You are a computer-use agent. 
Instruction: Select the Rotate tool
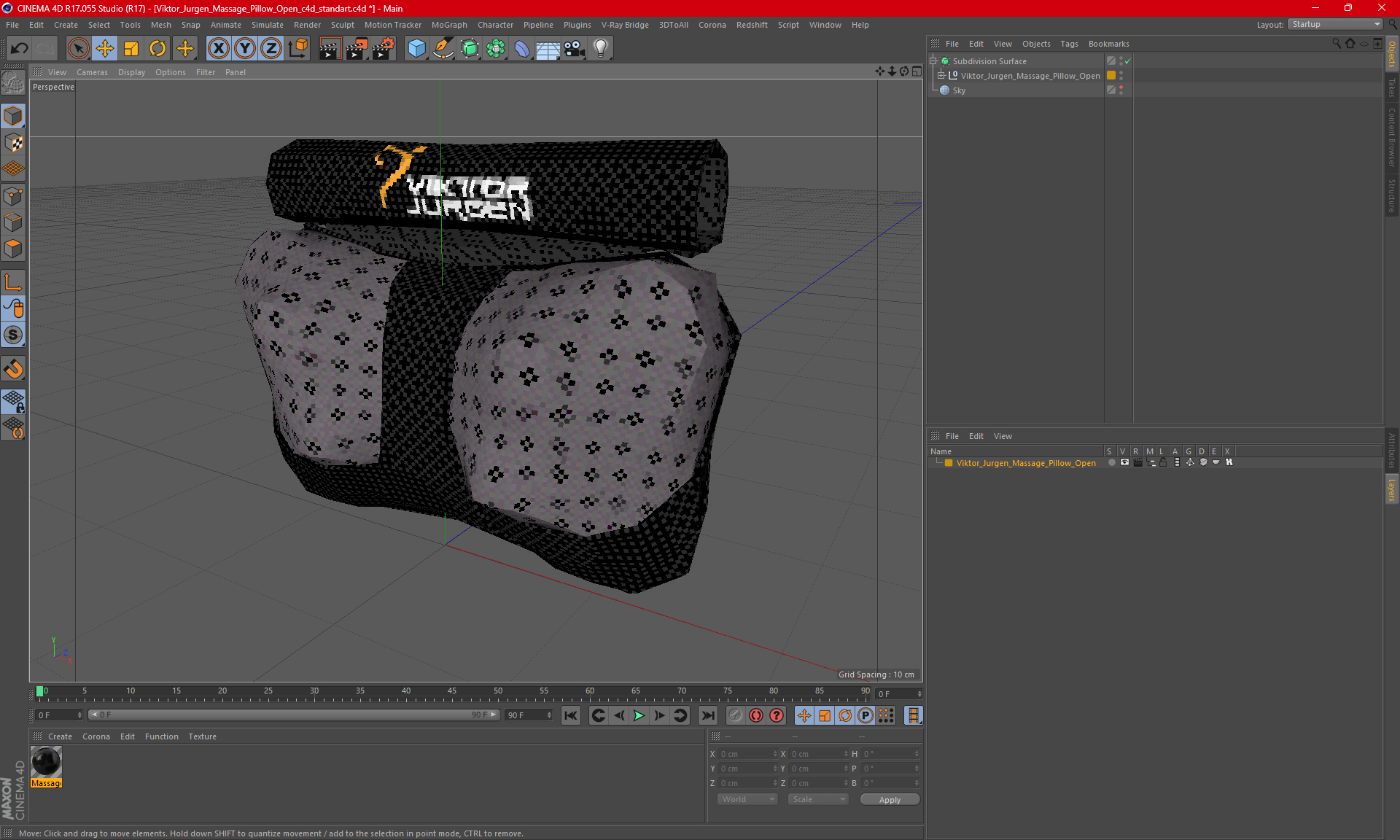157,49
